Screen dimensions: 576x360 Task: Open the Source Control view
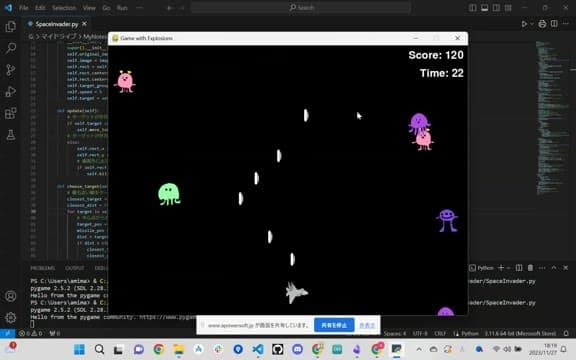click(11, 70)
